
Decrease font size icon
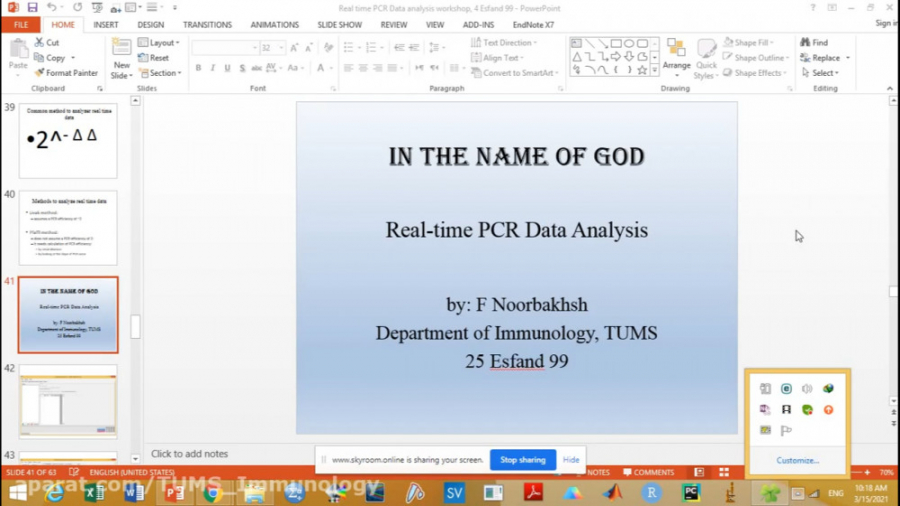point(308,48)
